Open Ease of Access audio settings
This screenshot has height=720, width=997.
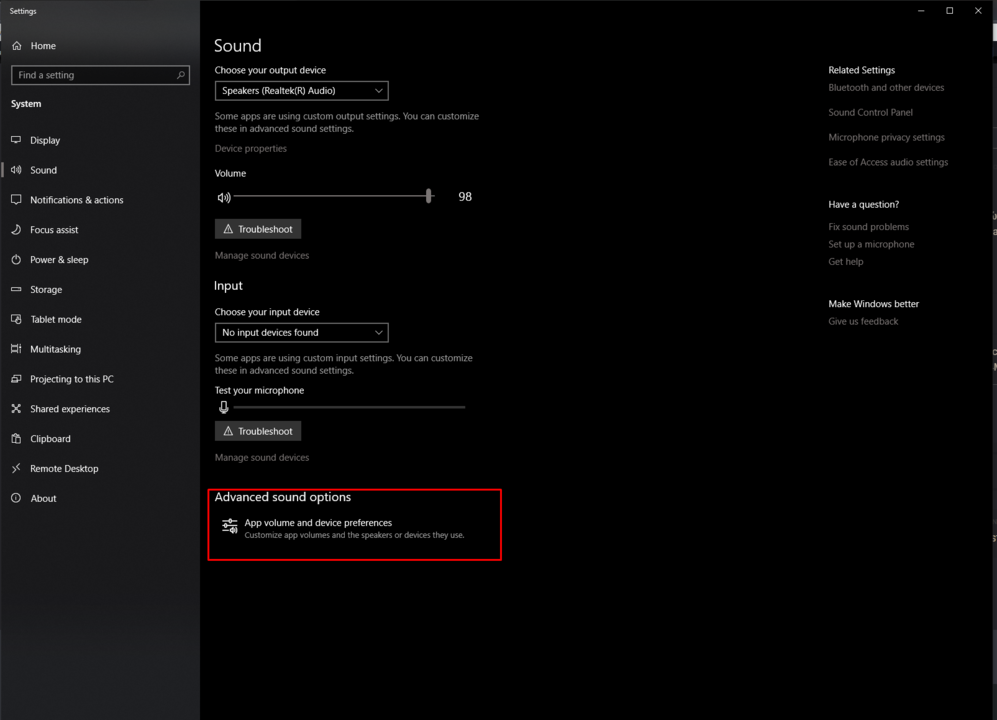[888, 162]
